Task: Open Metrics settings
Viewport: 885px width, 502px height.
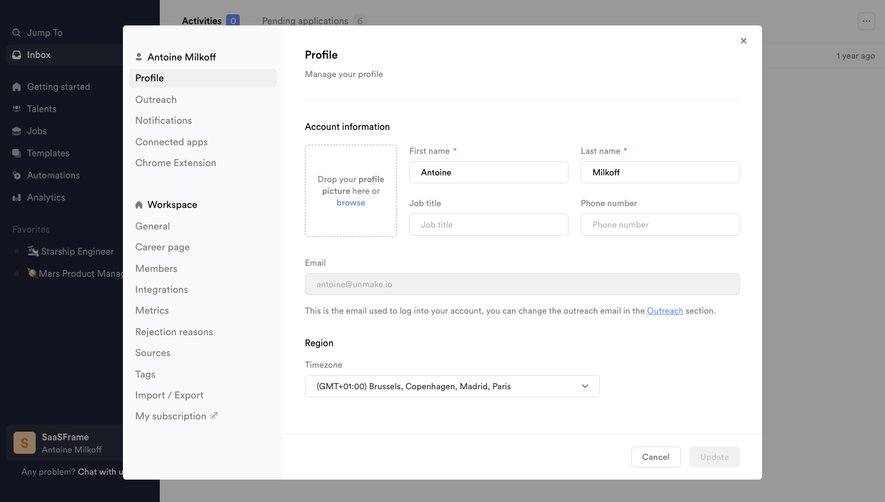Action: tap(152, 310)
